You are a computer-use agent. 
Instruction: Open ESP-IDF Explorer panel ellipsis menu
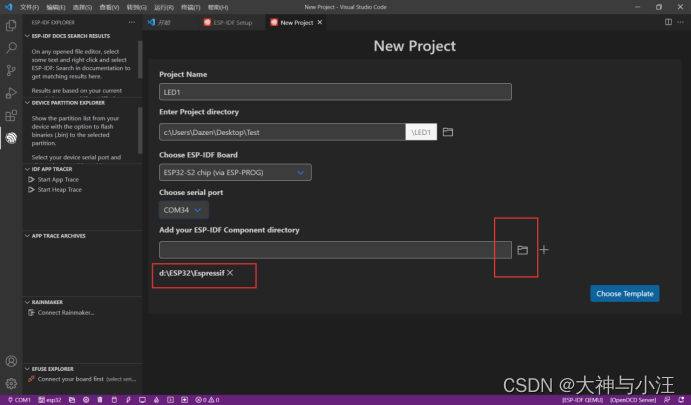click(132, 22)
